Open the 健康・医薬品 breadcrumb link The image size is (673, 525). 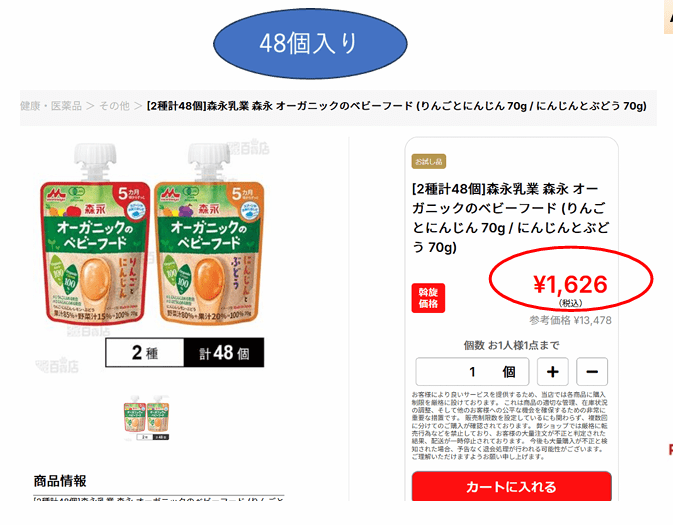51,106
